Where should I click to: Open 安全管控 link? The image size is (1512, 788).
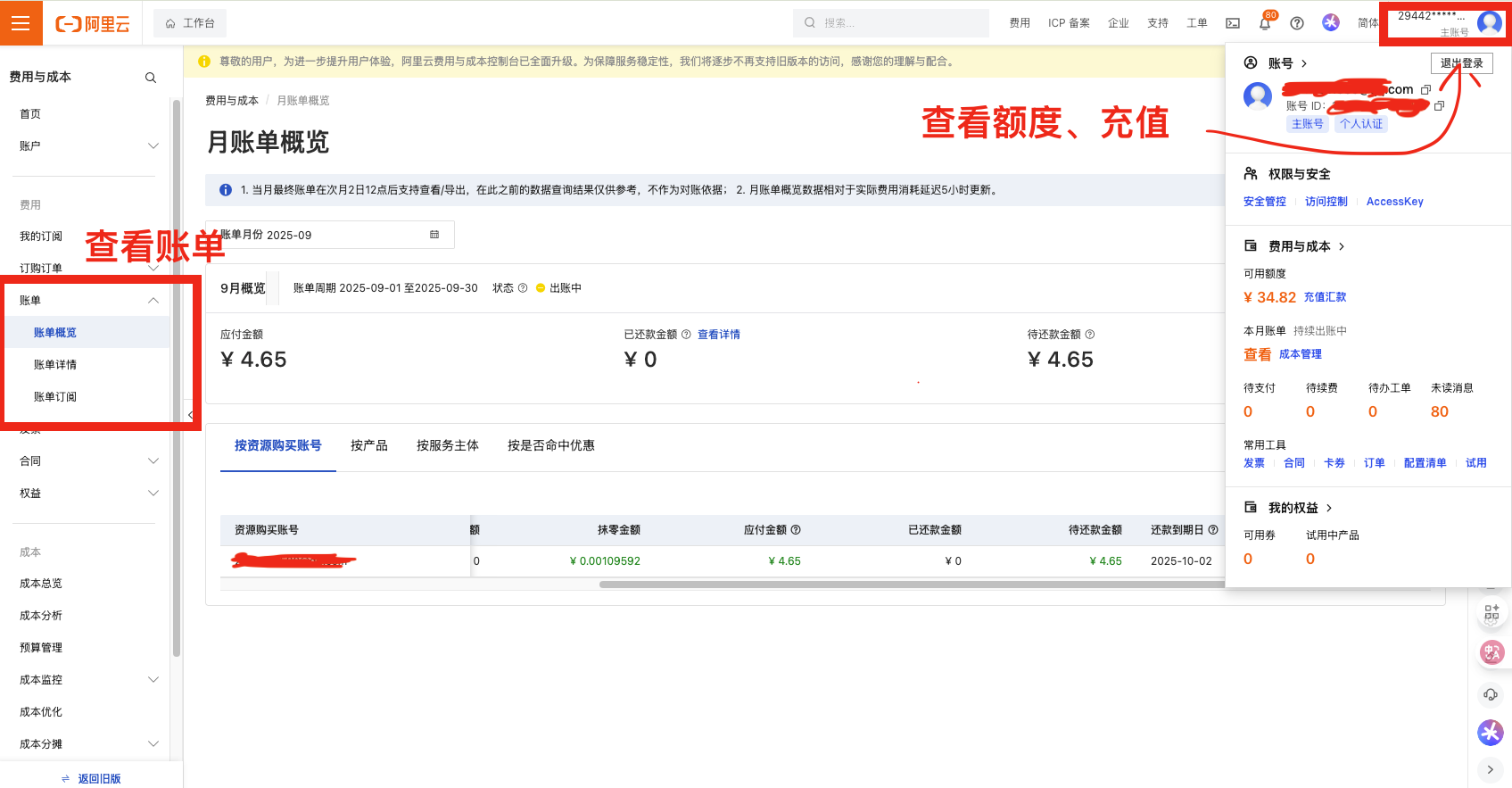click(x=1265, y=202)
